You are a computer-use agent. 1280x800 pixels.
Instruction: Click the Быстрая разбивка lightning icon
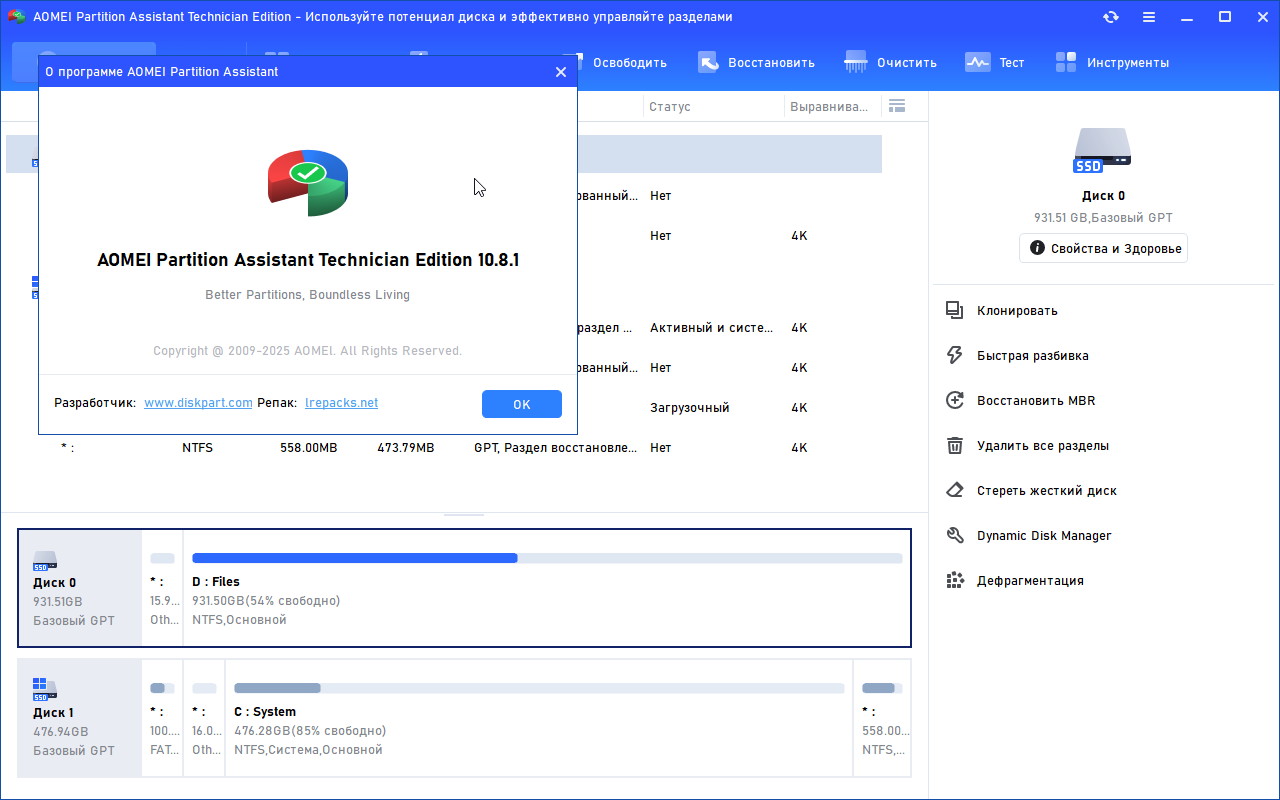(x=955, y=355)
